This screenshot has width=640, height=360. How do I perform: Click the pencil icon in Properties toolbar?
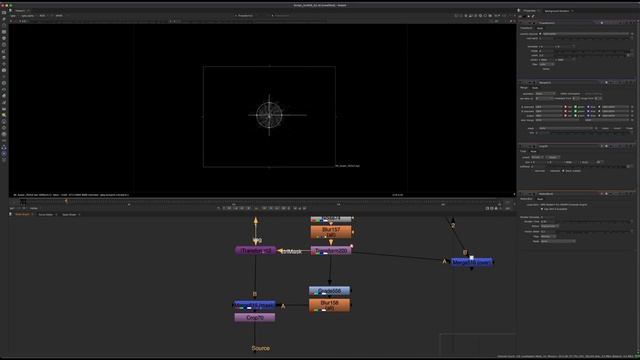tap(533, 16)
